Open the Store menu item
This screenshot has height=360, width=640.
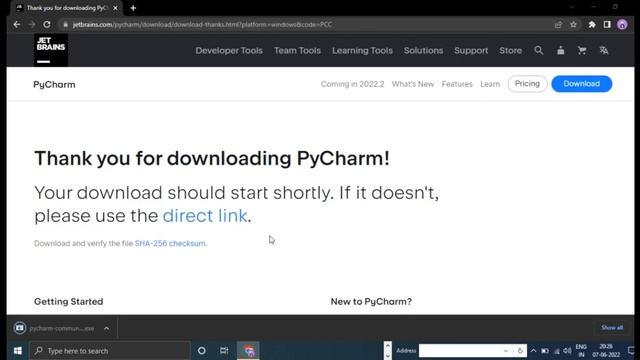click(510, 51)
